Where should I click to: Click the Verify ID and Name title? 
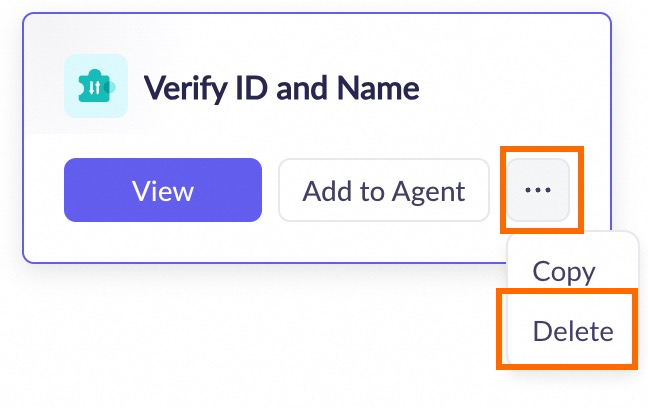click(x=282, y=88)
